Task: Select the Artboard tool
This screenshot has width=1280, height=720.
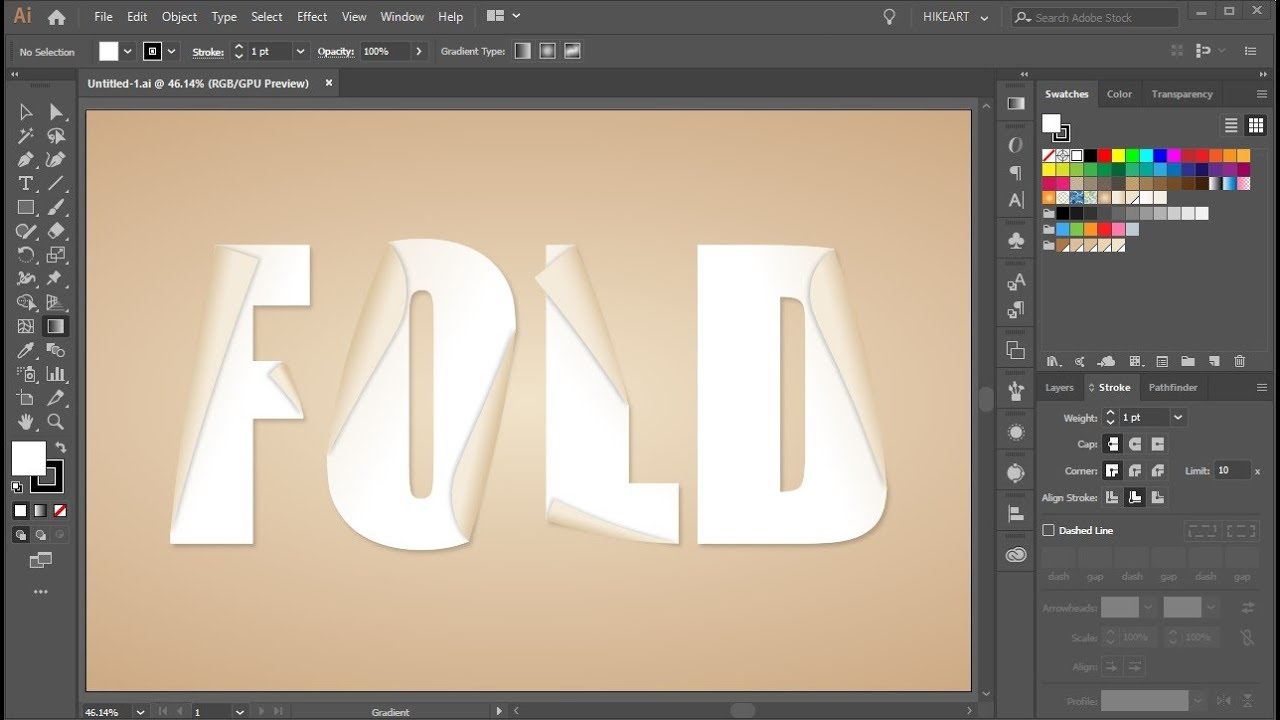Action: [26, 398]
